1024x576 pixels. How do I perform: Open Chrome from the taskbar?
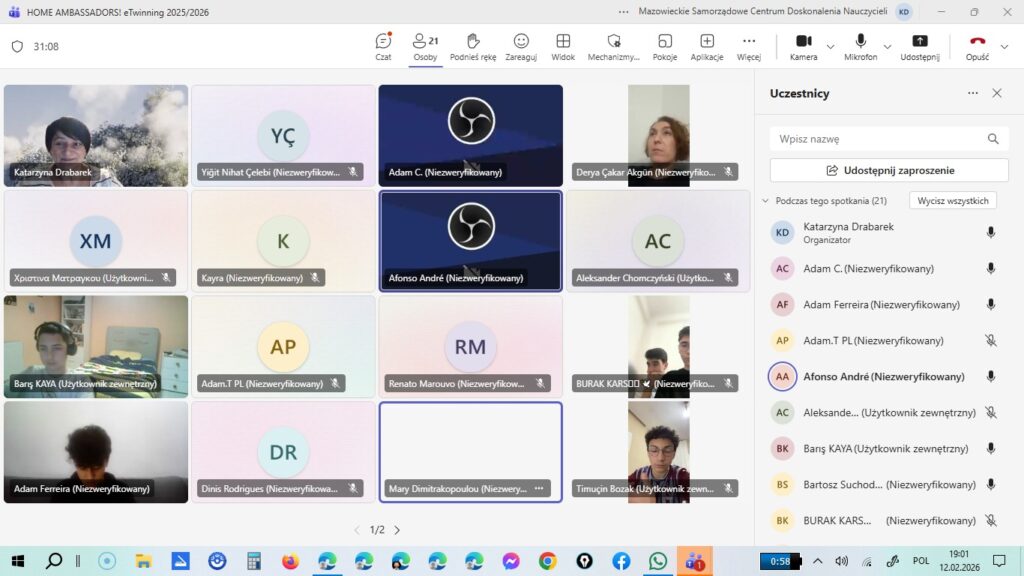[x=548, y=560]
